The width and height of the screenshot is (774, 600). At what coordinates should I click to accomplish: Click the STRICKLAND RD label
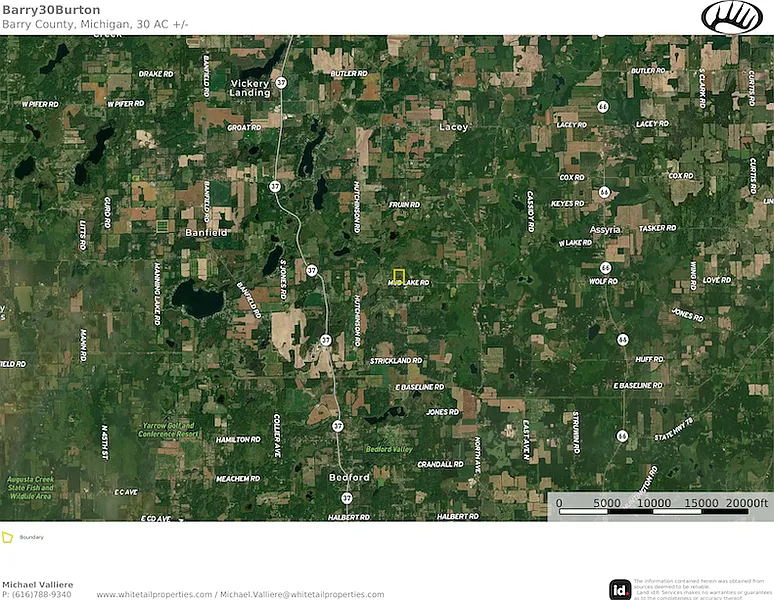pyautogui.click(x=396, y=361)
